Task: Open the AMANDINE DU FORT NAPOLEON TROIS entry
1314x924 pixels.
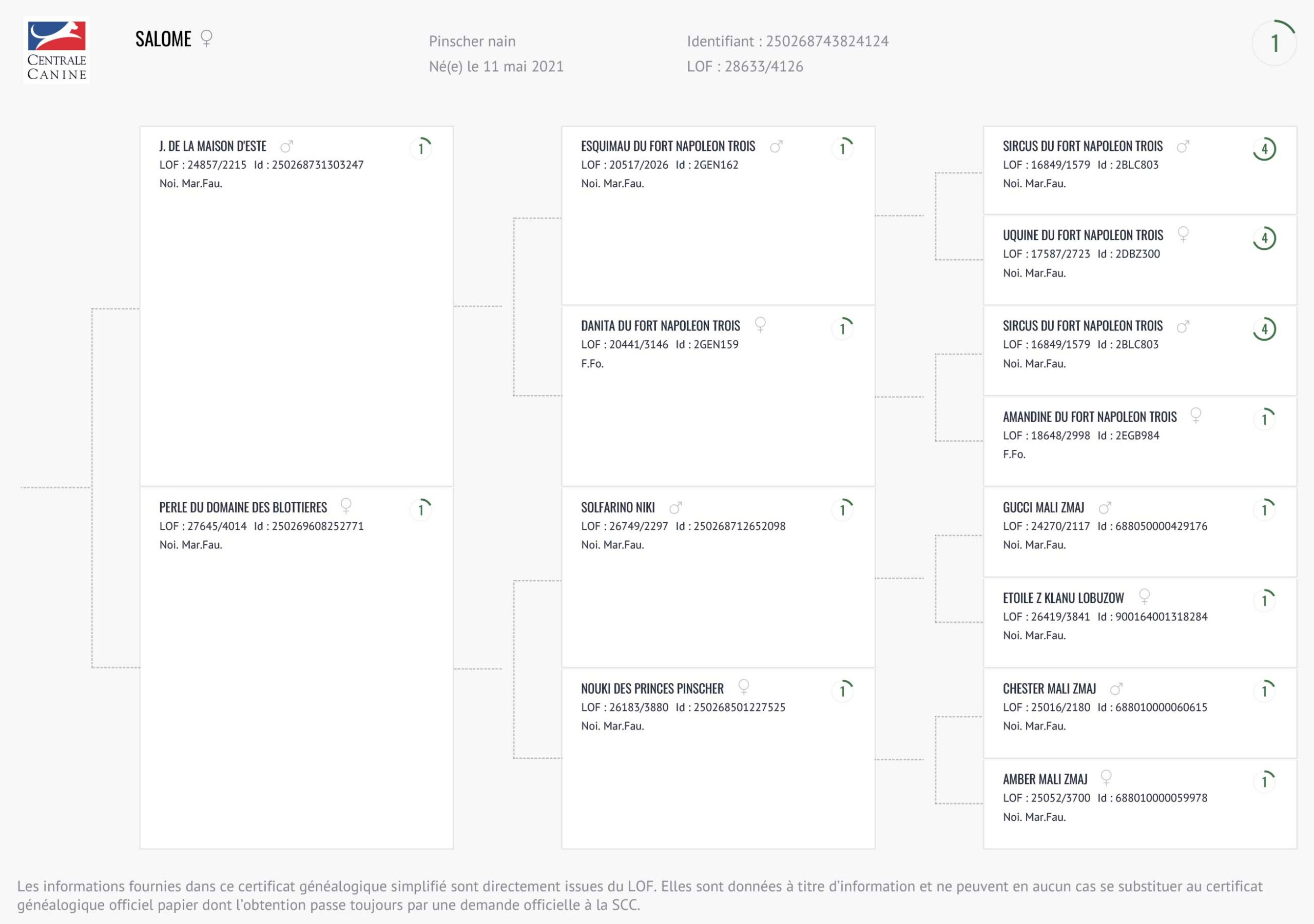Action: (x=1089, y=417)
